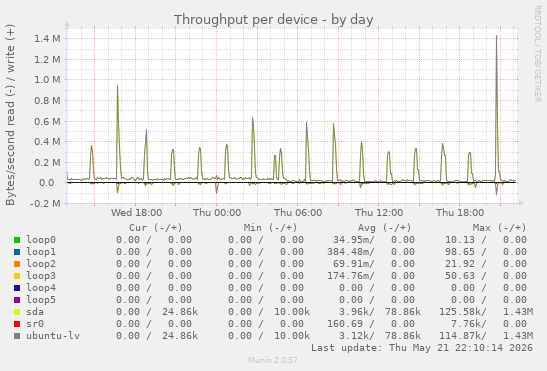Click the 'Cur (-/+)' column header

(156, 228)
